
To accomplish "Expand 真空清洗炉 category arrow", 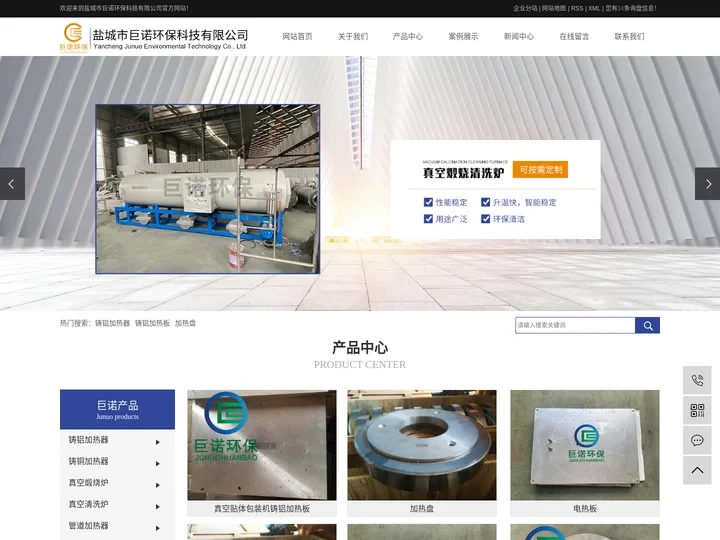I will point(158,506).
